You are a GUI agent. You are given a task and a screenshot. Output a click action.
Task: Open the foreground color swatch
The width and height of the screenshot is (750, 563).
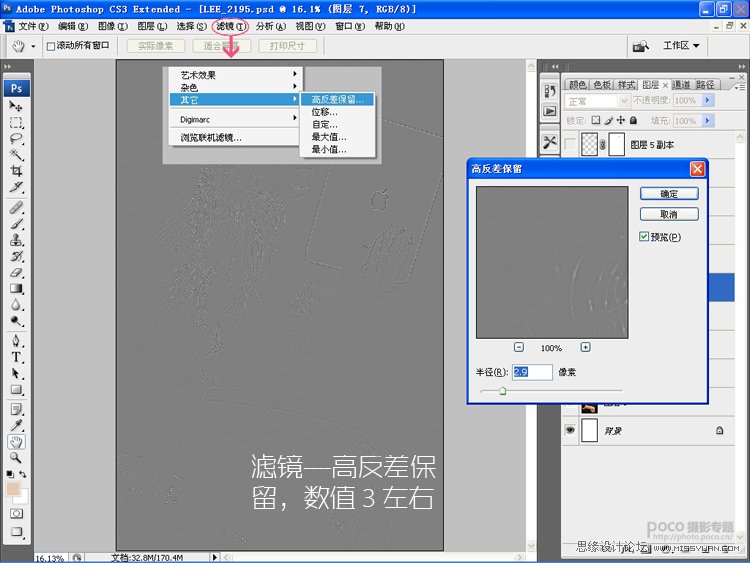tap(13, 489)
